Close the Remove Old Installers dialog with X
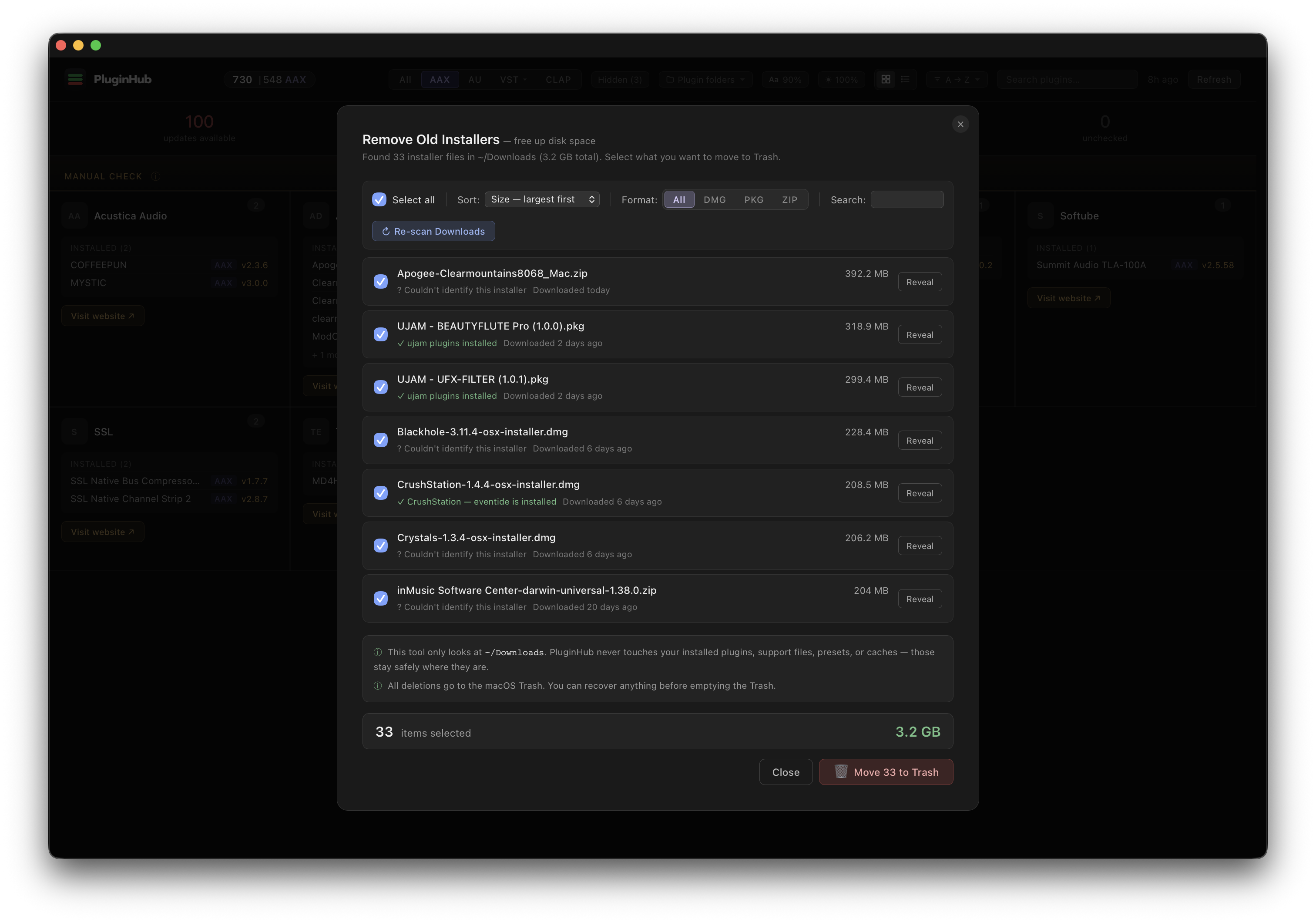The image size is (1316, 923). (960, 125)
